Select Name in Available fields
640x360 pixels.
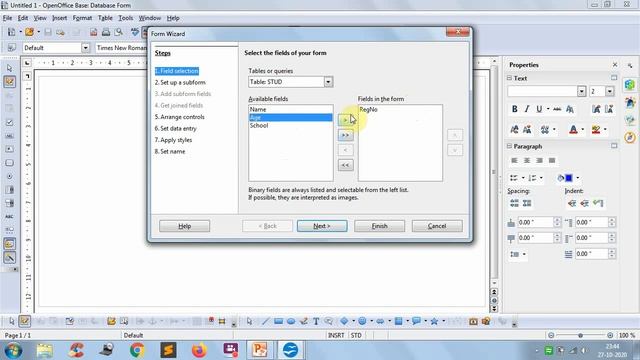pos(290,109)
